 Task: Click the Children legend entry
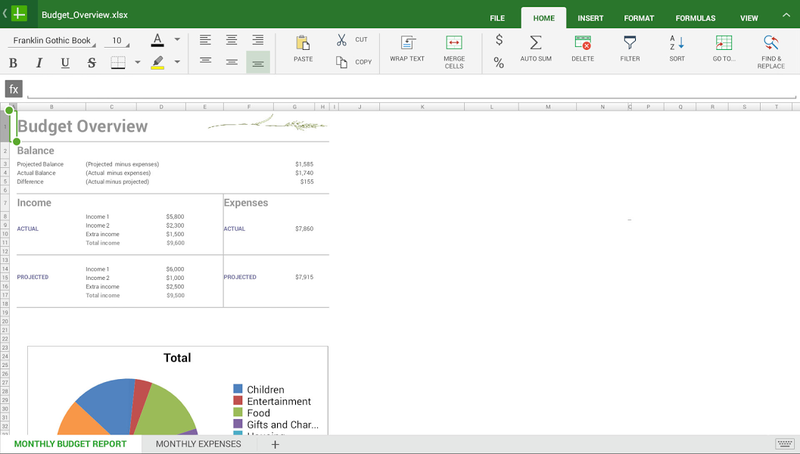tap(259, 389)
